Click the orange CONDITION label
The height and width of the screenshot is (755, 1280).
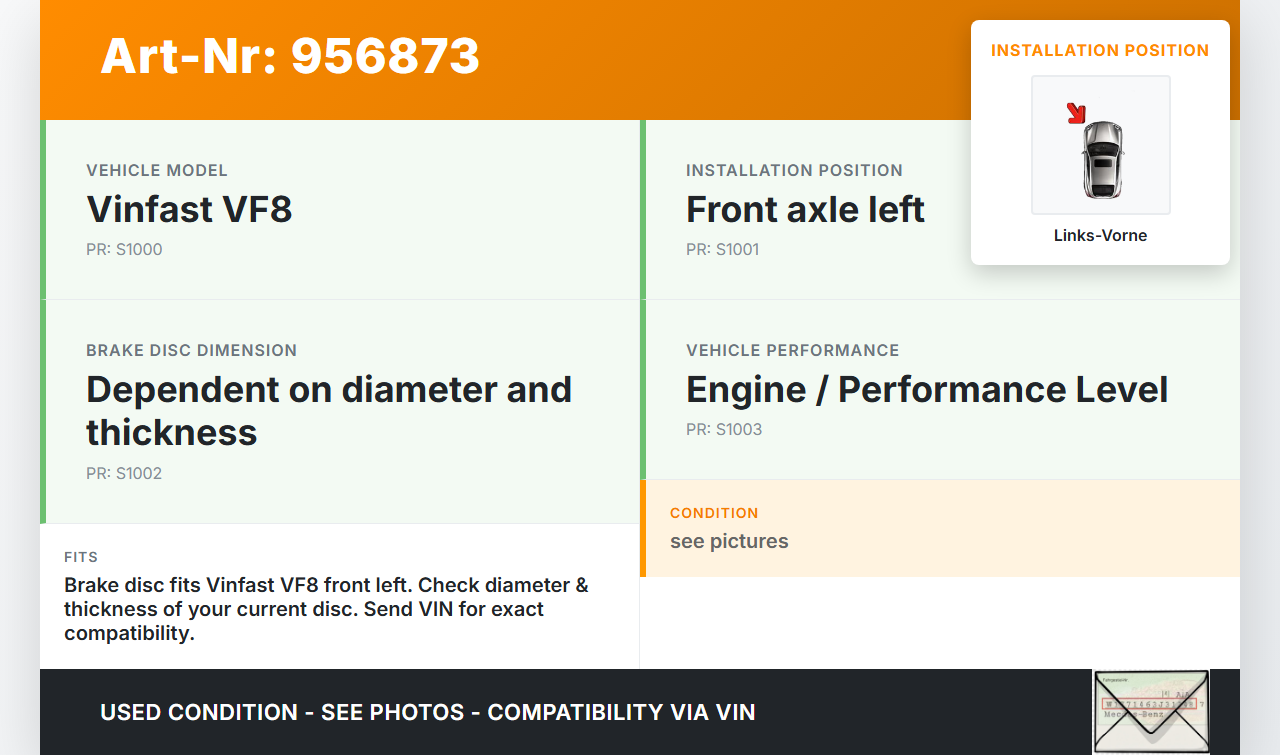(x=714, y=513)
